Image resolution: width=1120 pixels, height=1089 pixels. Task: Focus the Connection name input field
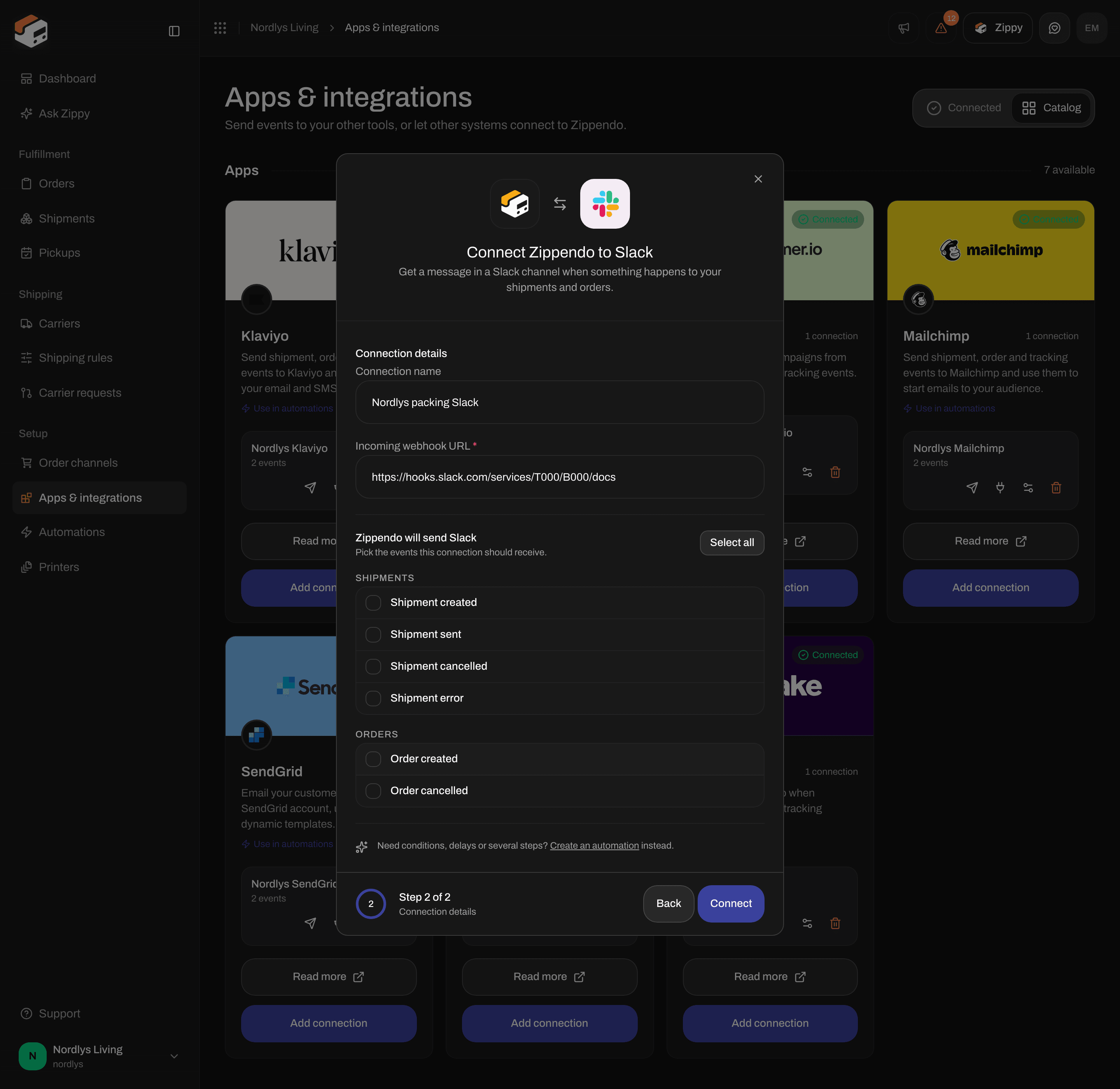(560, 402)
